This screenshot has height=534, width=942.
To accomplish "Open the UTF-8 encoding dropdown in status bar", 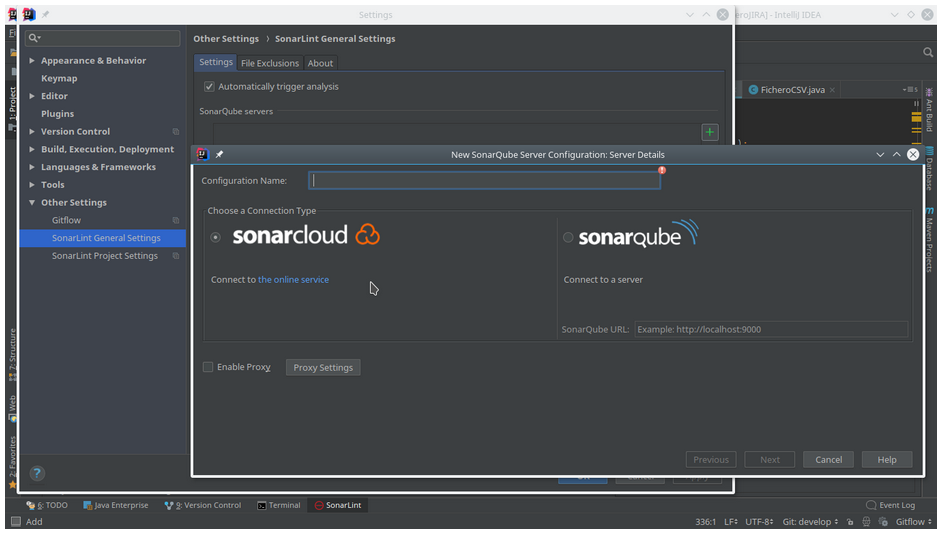I will click(759, 522).
